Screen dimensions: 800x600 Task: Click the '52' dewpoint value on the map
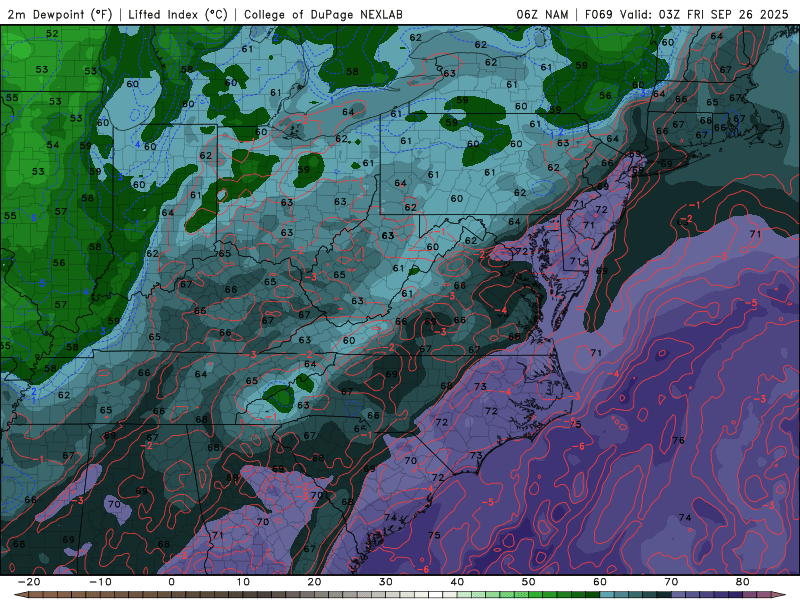coord(52,34)
